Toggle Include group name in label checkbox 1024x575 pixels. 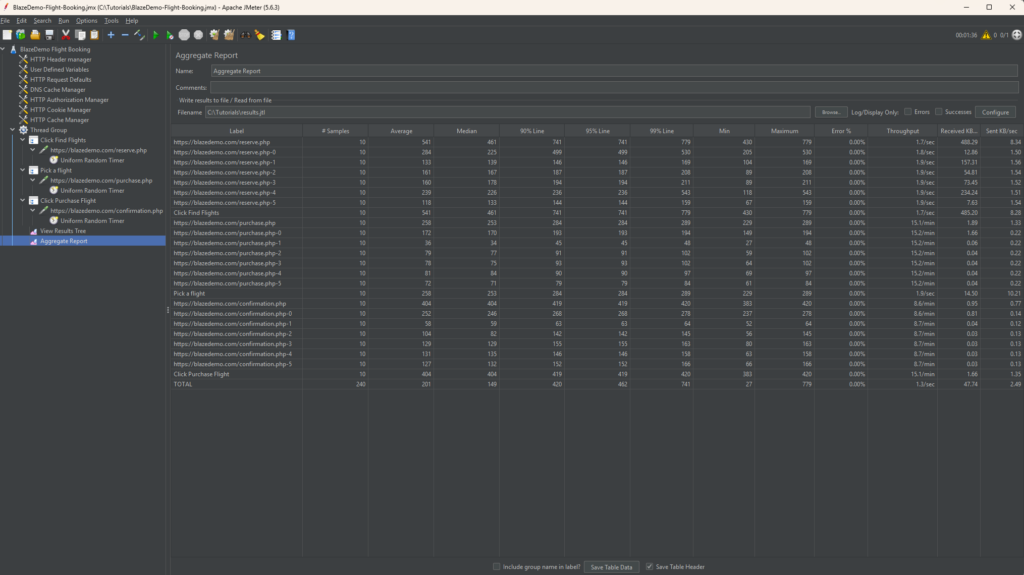(496, 567)
